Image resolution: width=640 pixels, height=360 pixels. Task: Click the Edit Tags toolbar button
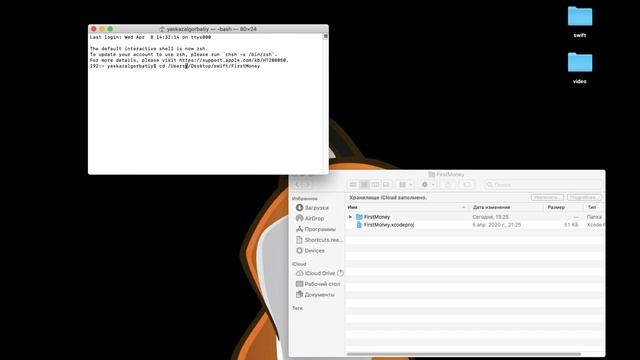click(467, 185)
